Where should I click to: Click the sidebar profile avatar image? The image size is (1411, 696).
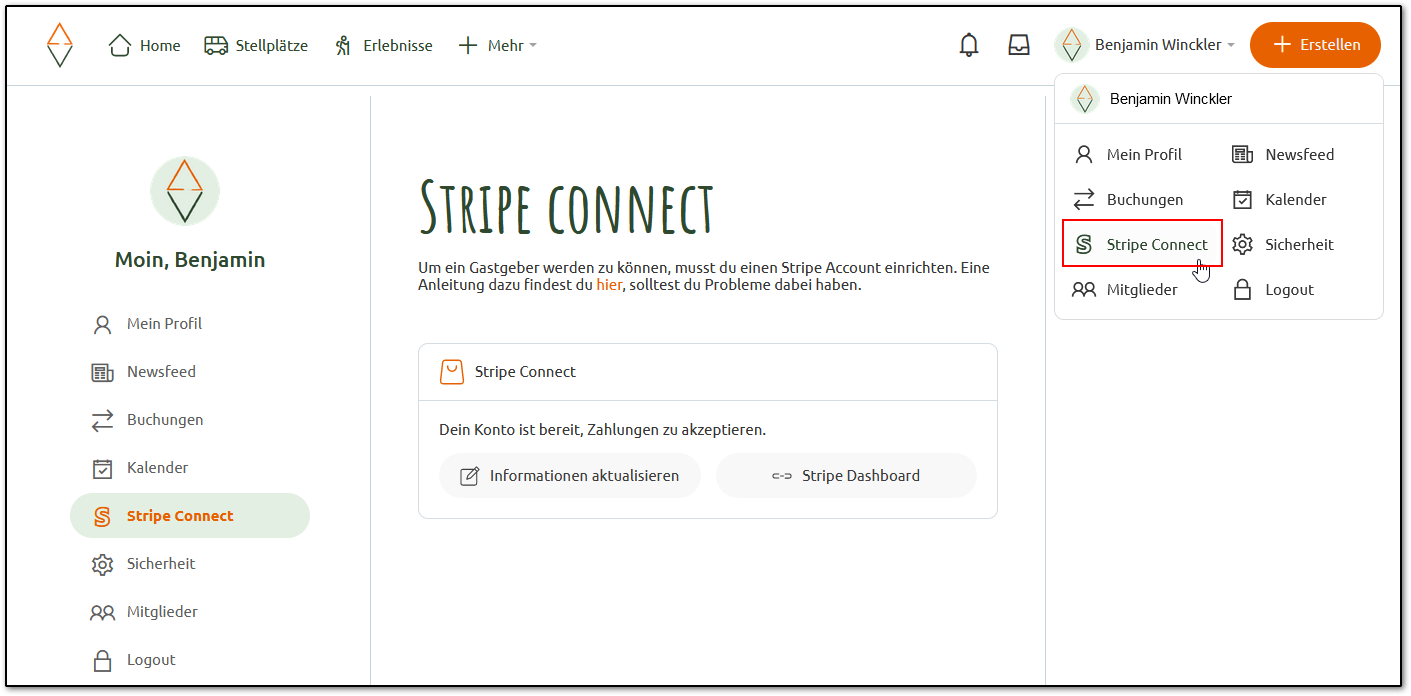click(185, 191)
